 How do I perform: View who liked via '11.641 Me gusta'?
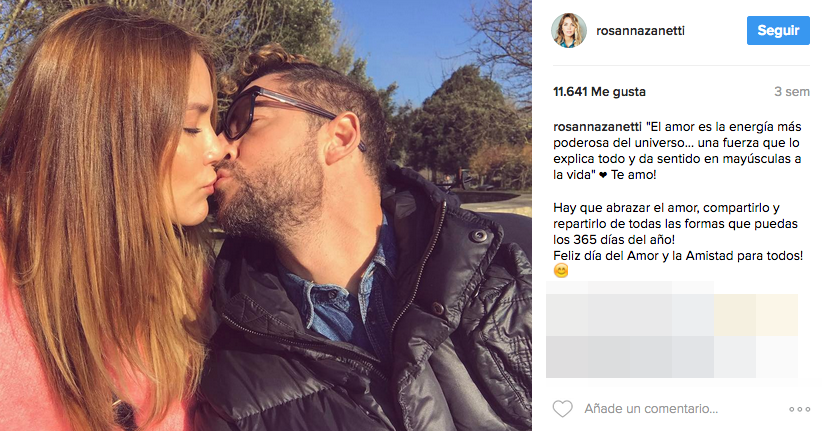[599, 92]
